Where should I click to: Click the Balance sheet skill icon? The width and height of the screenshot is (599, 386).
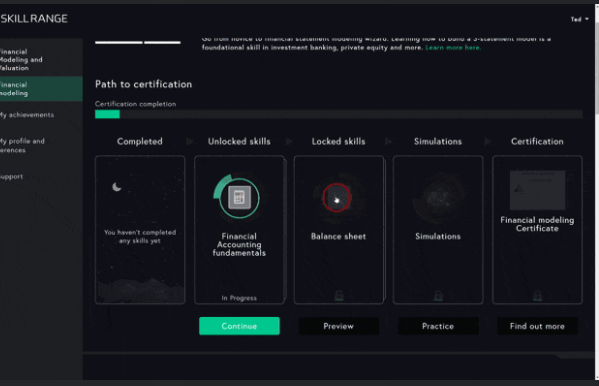[337, 198]
